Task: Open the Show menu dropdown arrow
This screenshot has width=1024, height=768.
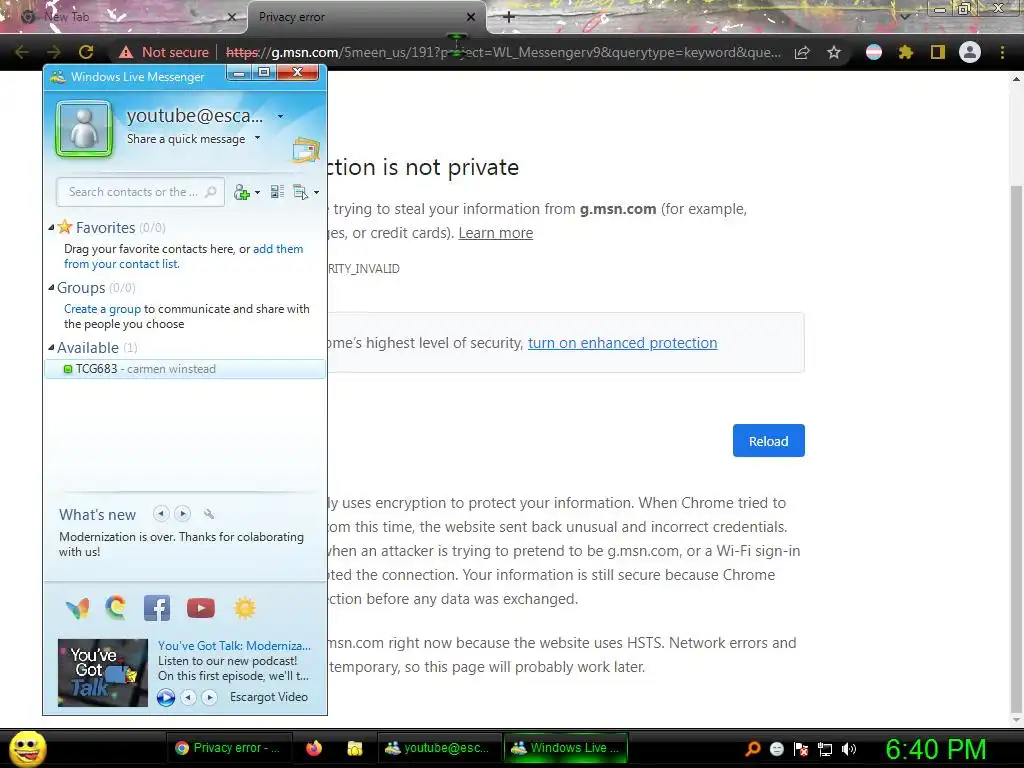Action: point(316,193)
